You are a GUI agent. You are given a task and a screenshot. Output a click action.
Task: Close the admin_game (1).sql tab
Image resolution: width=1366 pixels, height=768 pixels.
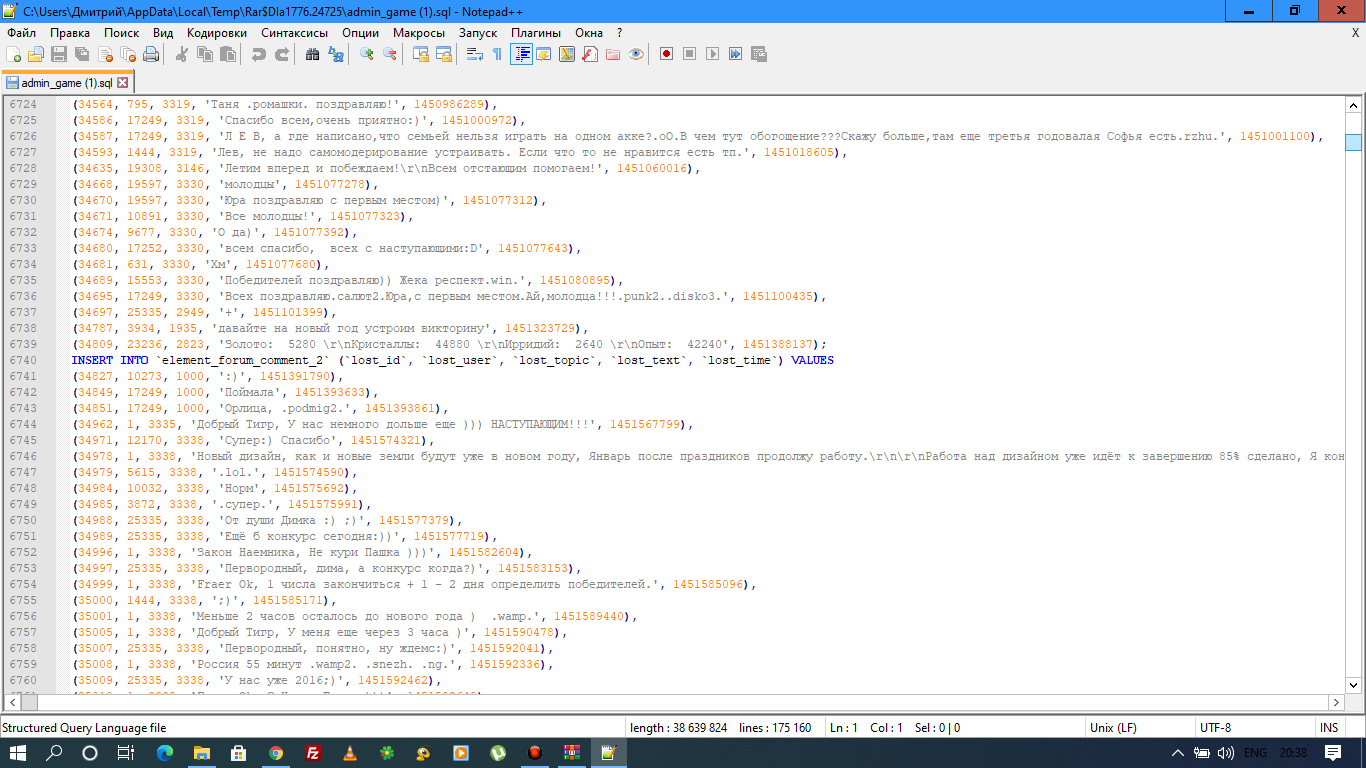pos(123,83)
